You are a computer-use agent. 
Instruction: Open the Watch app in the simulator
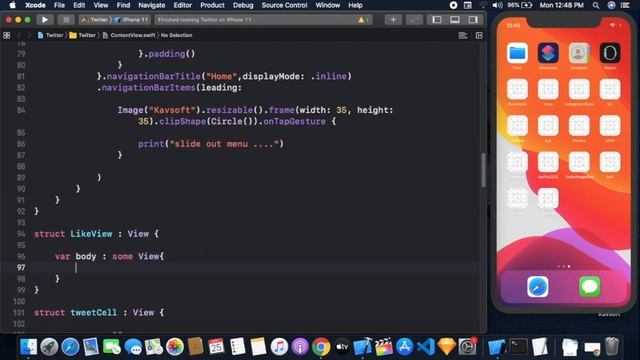tap(610, 53)
